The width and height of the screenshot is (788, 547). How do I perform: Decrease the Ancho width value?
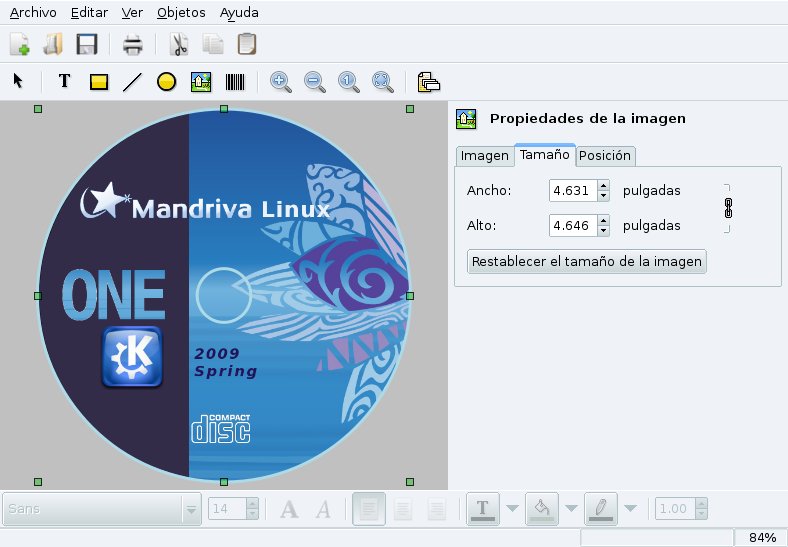[x=604, y=196]
